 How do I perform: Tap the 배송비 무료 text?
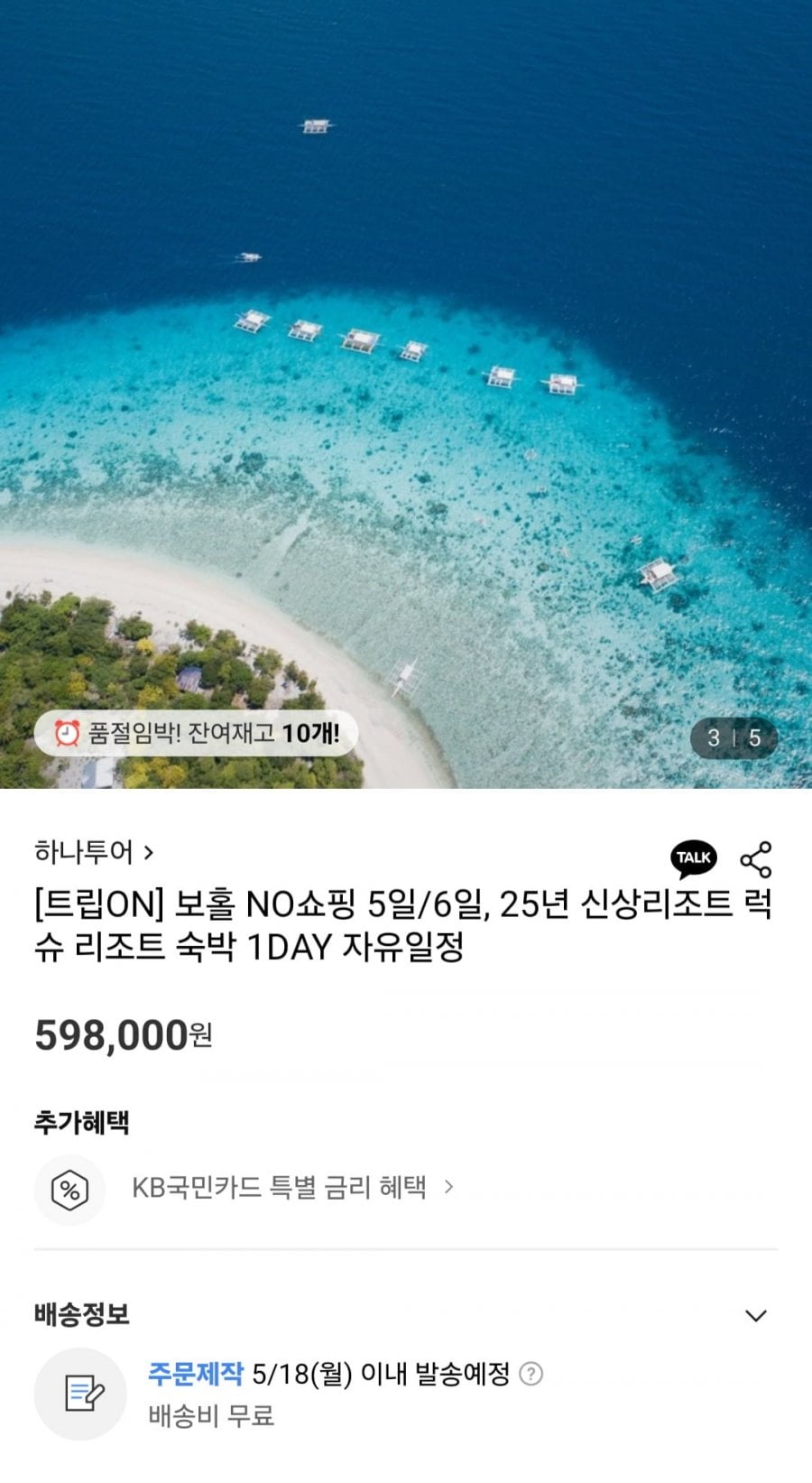click(x=211, y=1416)
